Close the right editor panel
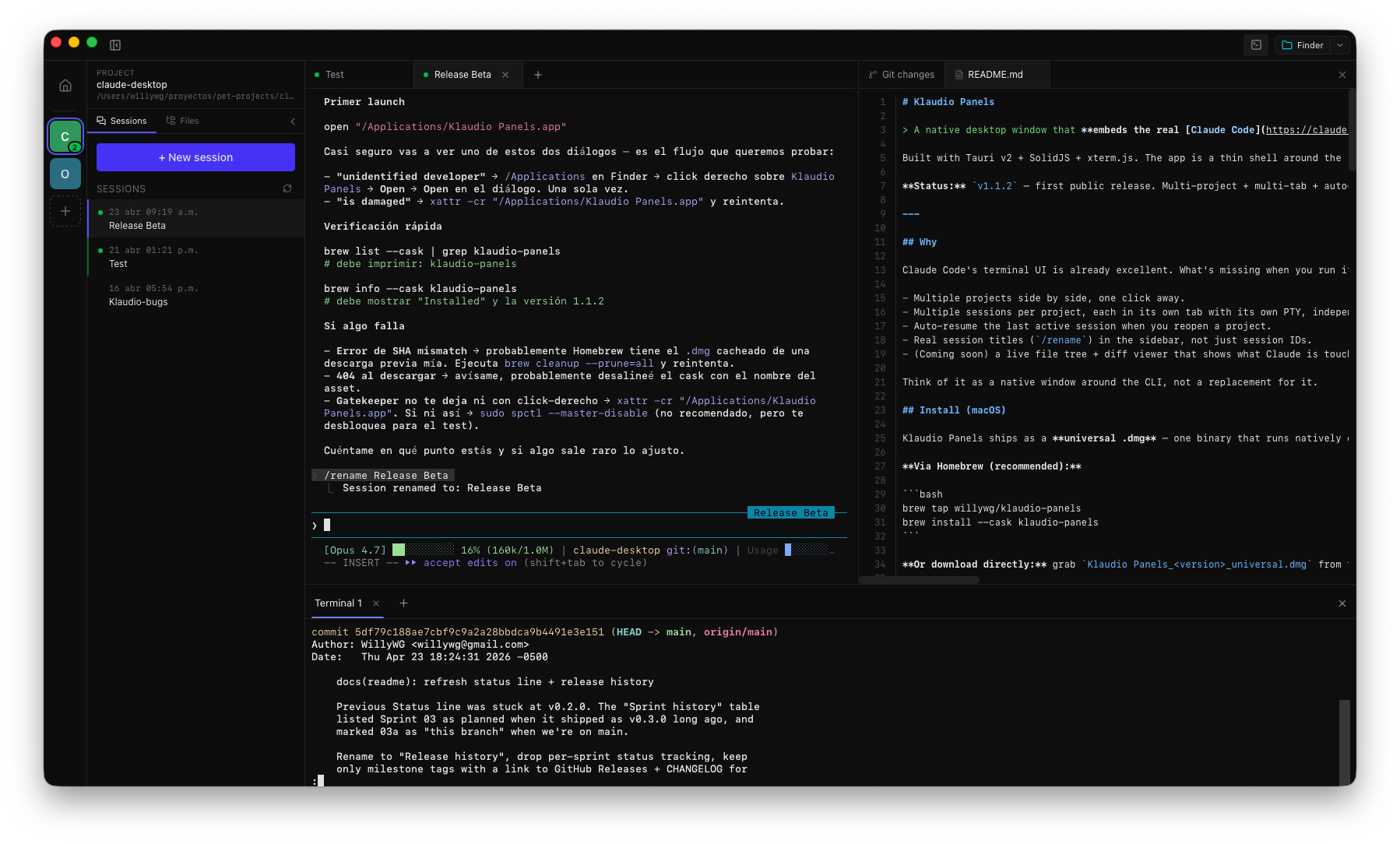 (x=1342, y=75)
